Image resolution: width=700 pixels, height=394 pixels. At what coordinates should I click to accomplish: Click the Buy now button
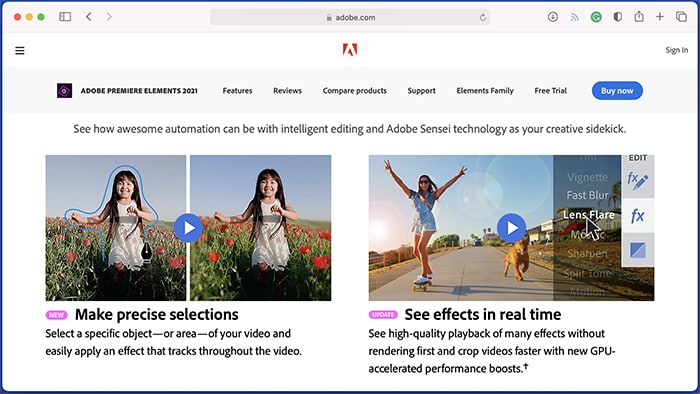tap(617, 91)
